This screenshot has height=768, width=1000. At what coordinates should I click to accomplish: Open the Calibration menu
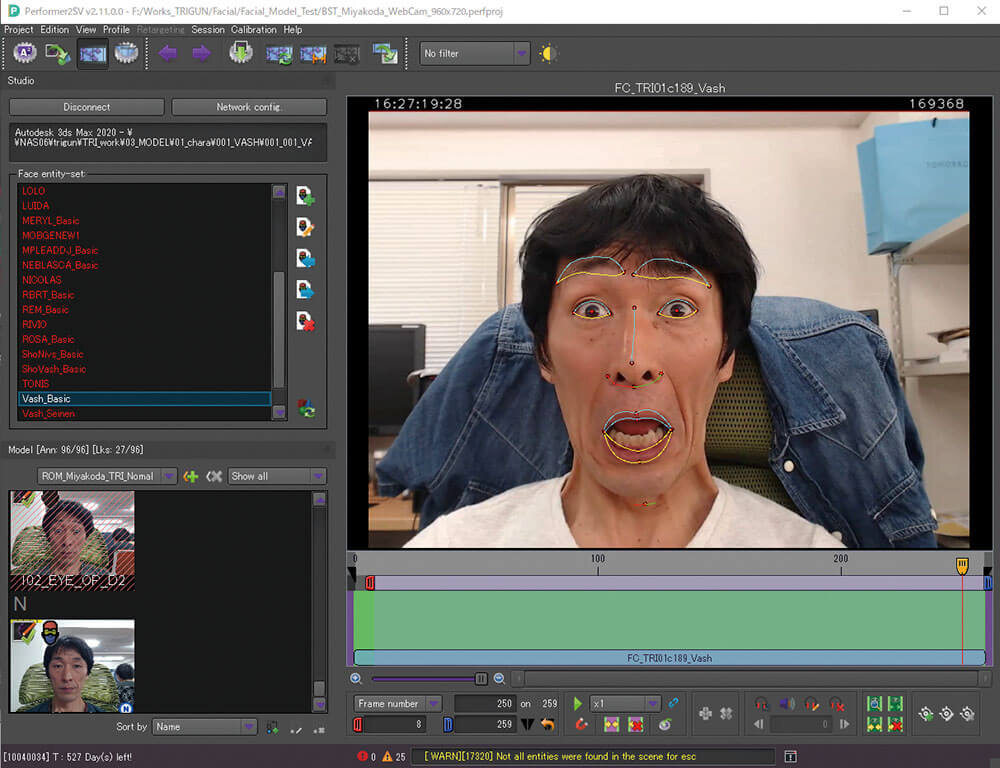[x=253, y=30]
